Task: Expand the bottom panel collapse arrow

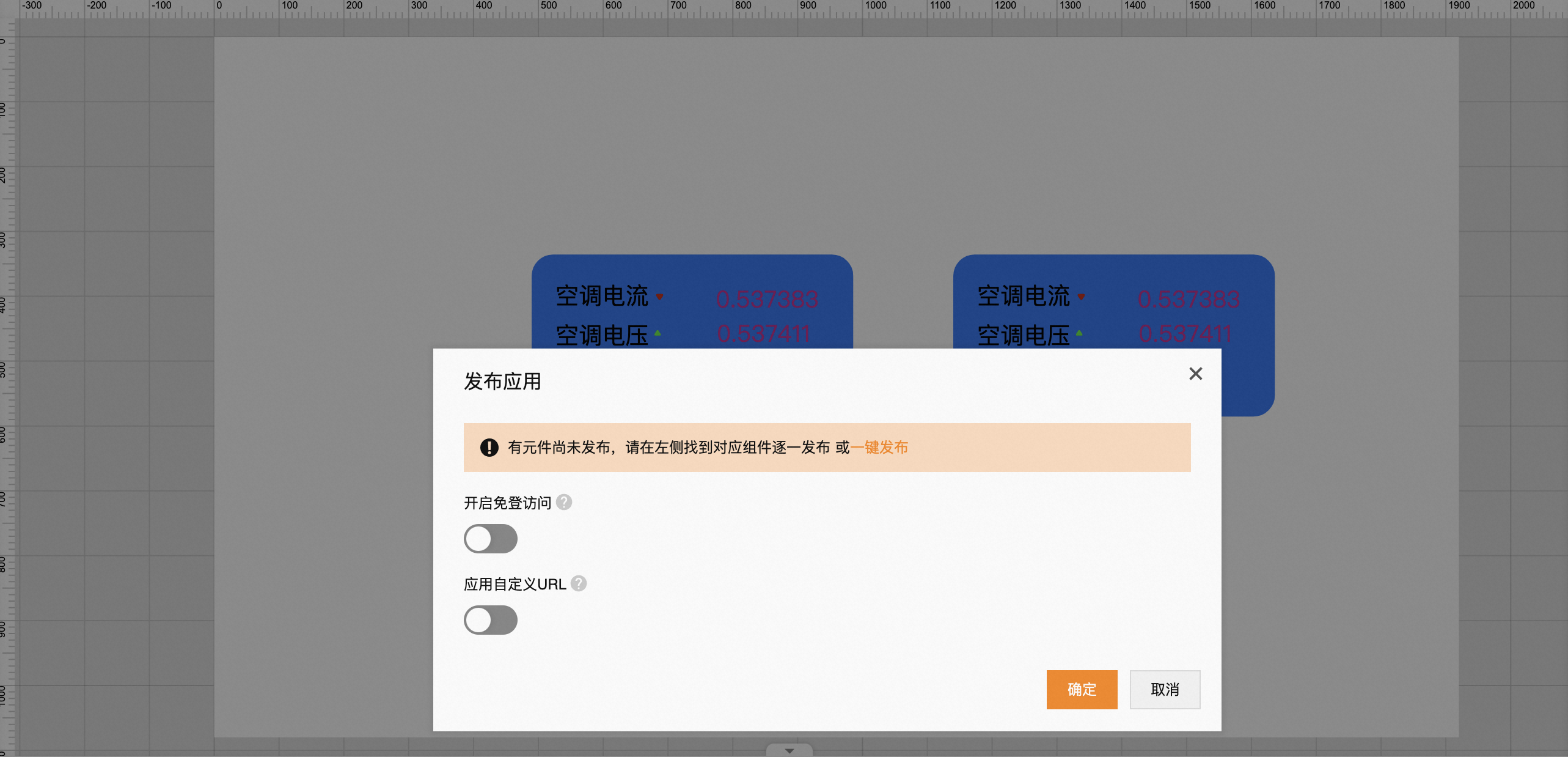Action: click(x=789, y=750)
